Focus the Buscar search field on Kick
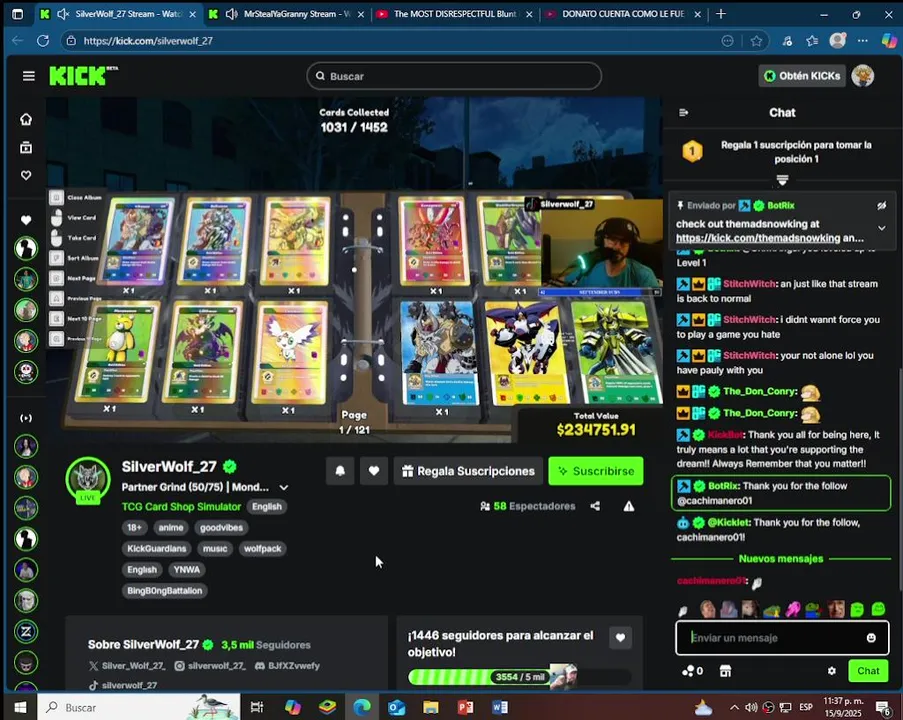Screen dimensions: 903x720 (454, 76)
